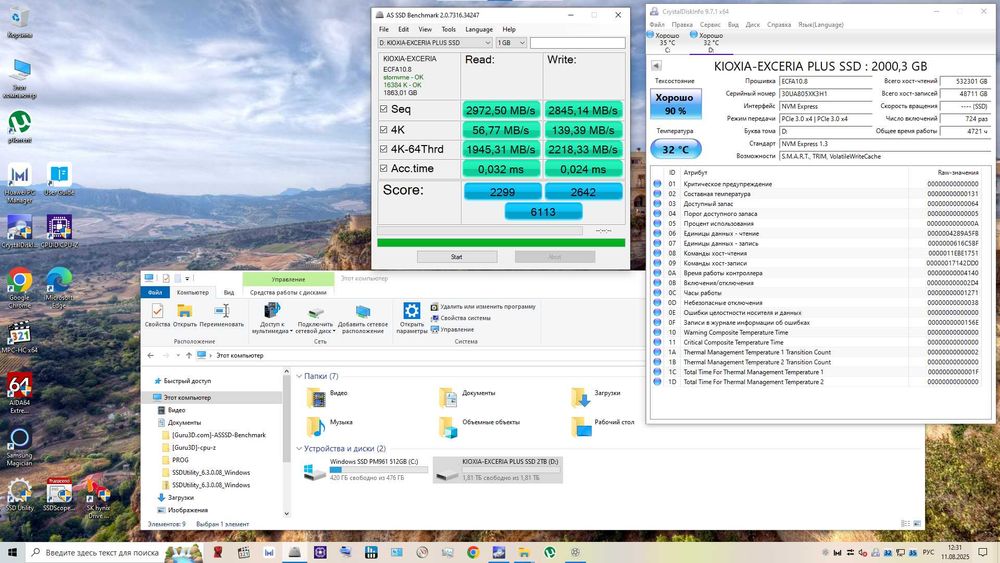
Task: Open drive selection dropdown in AS SSD
Action: [x=435, y=43]
